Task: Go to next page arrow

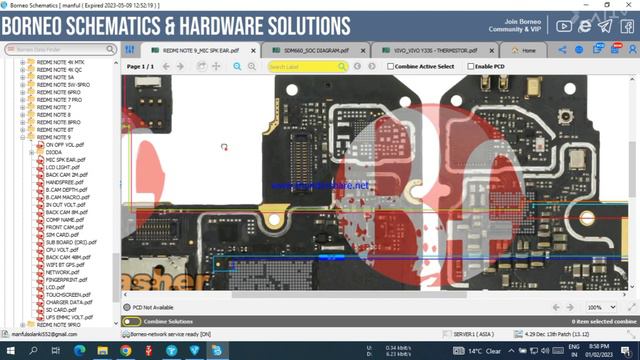Action: (x=180, y=66)
